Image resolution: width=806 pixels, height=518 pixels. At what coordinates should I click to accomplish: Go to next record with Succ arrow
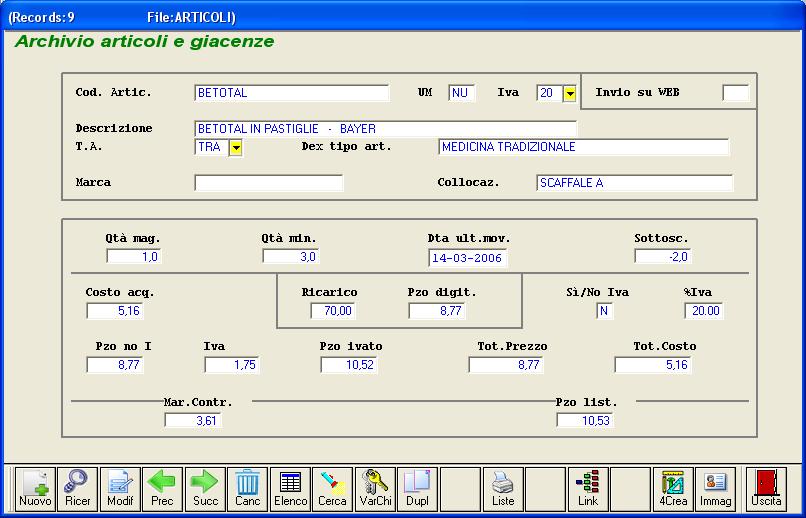click(205, 489)
